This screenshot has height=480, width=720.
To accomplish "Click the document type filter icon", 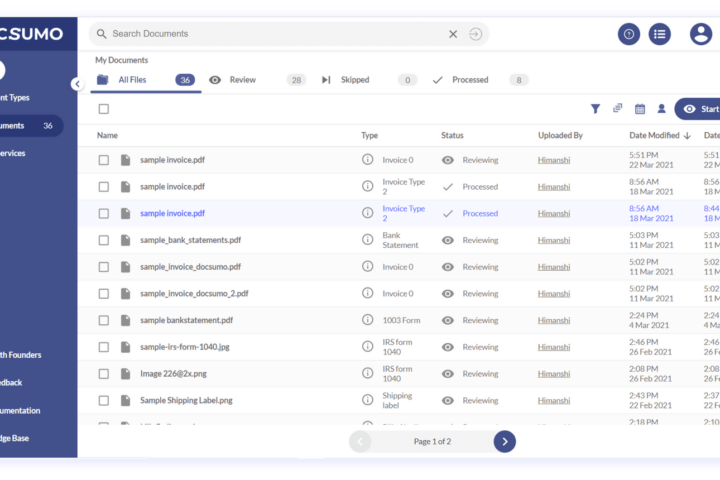I will [618, 108].
